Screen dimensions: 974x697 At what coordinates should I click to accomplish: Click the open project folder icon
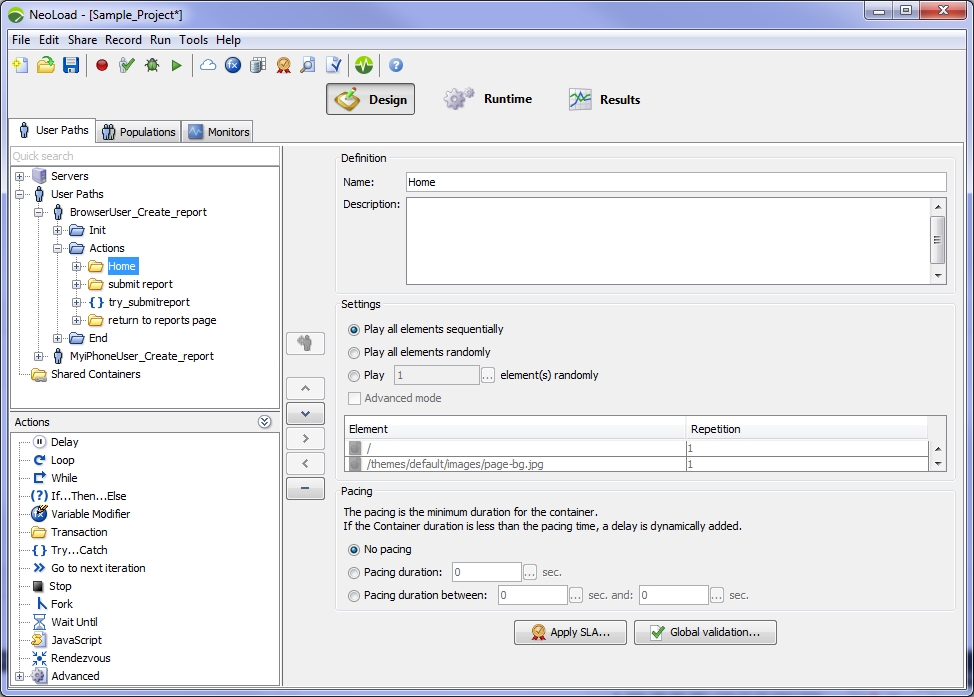(46, 65)
